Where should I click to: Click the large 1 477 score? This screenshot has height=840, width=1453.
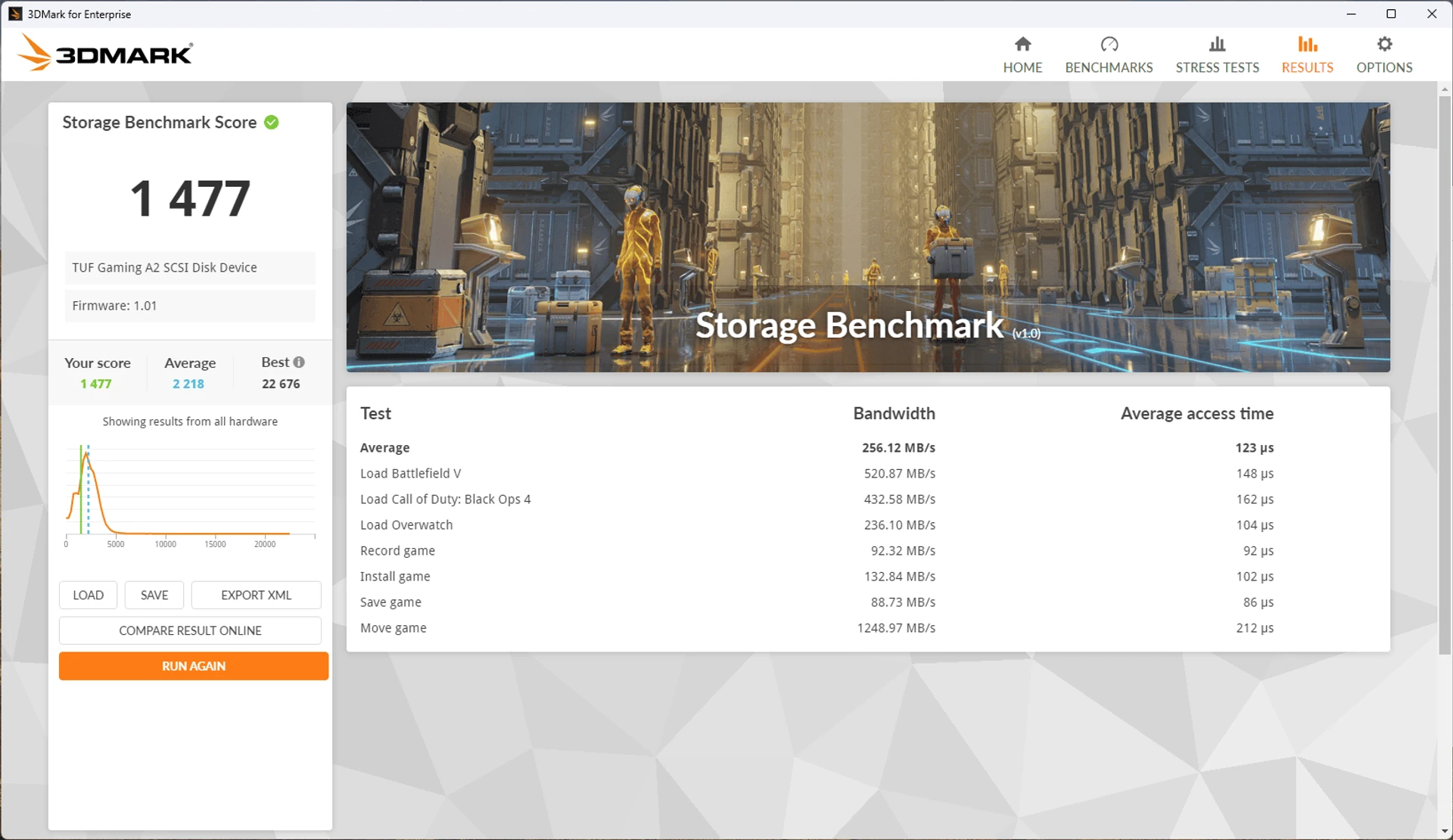pos(190,198)
